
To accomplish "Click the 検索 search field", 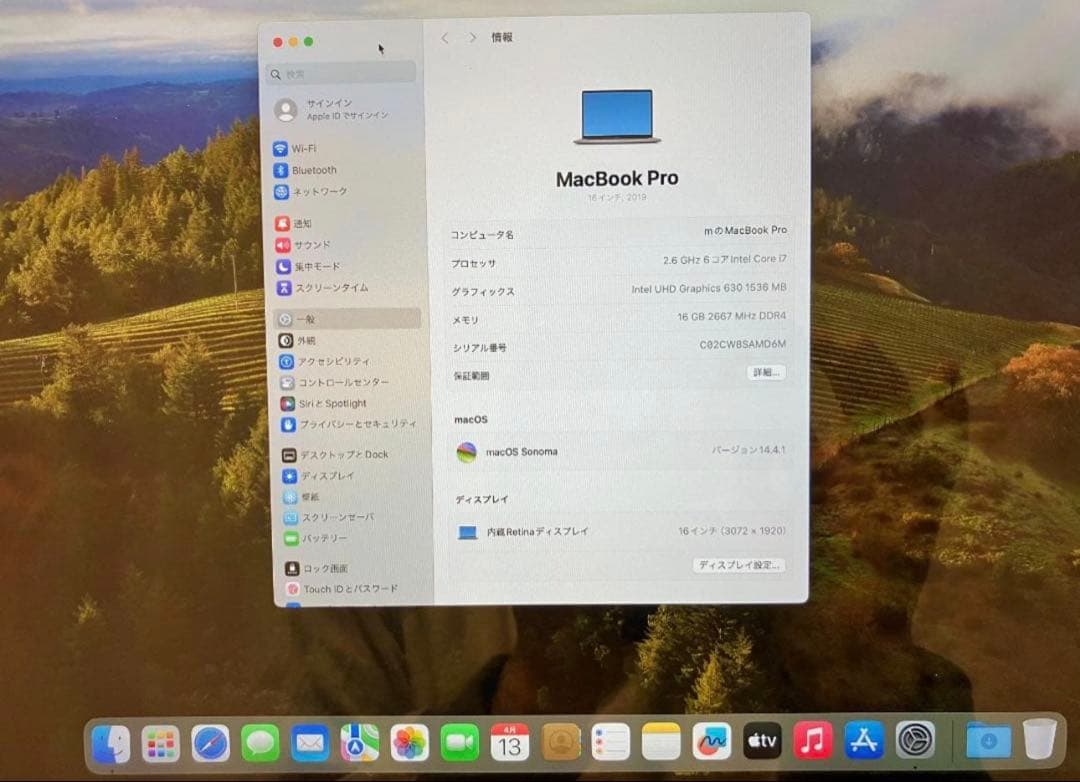I will point(341,74).
